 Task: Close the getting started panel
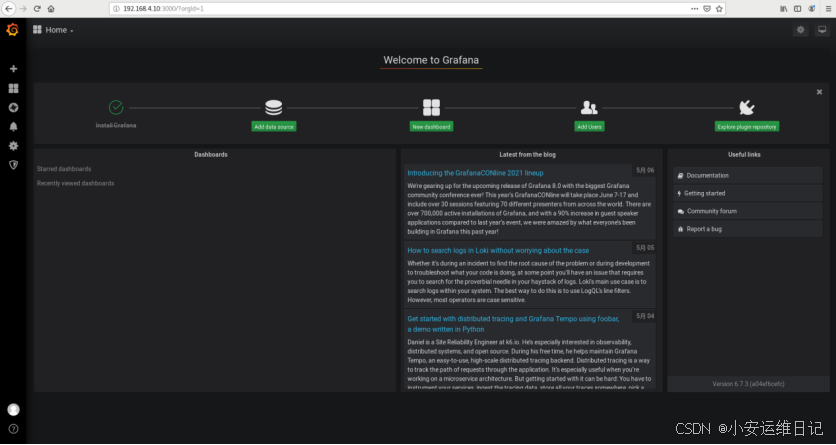[819, 92]
